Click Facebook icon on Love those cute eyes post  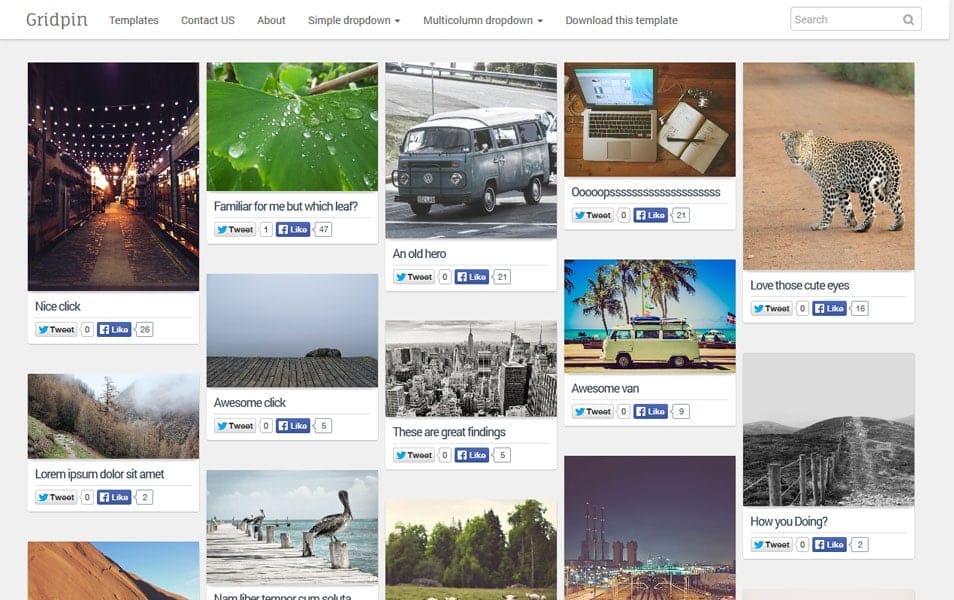click(820, 308)
